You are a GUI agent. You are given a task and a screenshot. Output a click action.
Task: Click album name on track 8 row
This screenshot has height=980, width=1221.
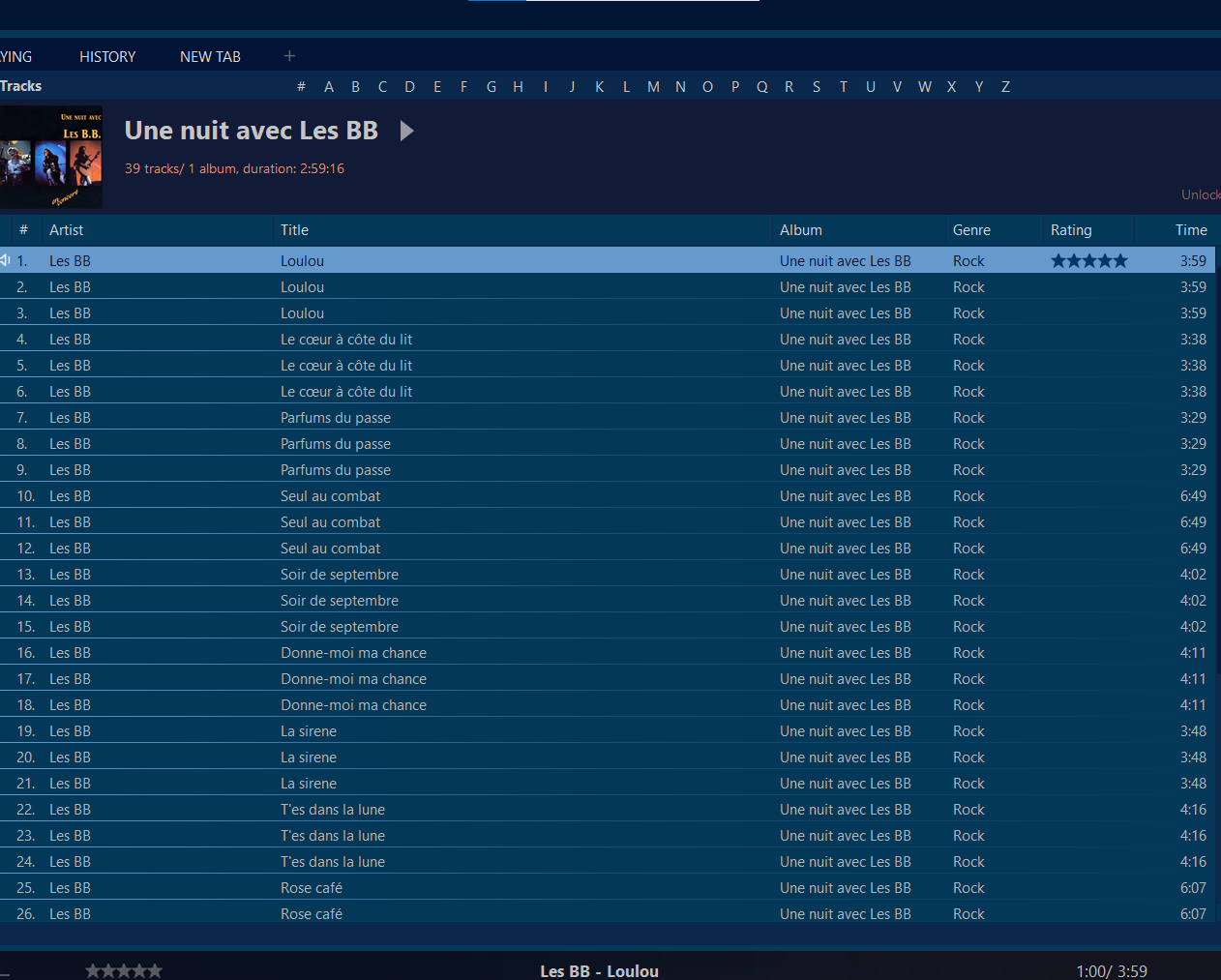point(846,444)
